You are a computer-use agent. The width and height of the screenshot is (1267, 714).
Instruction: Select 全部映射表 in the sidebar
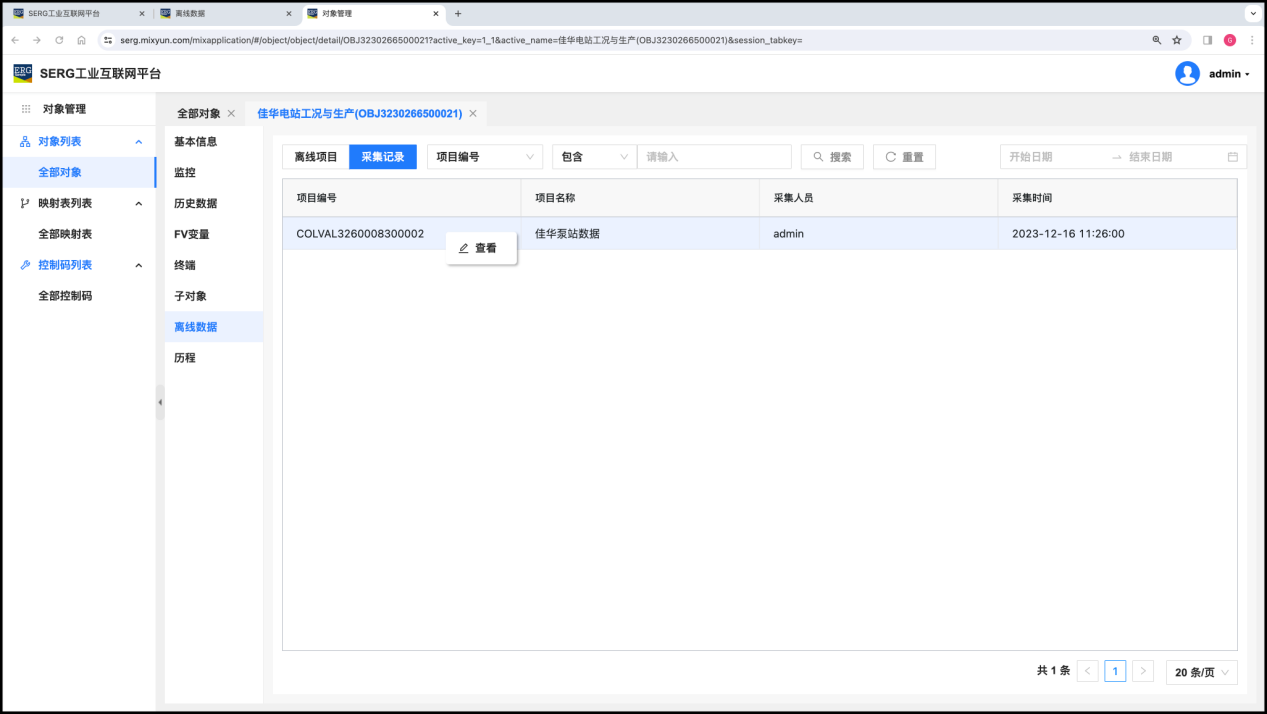[x=65, y=234]
